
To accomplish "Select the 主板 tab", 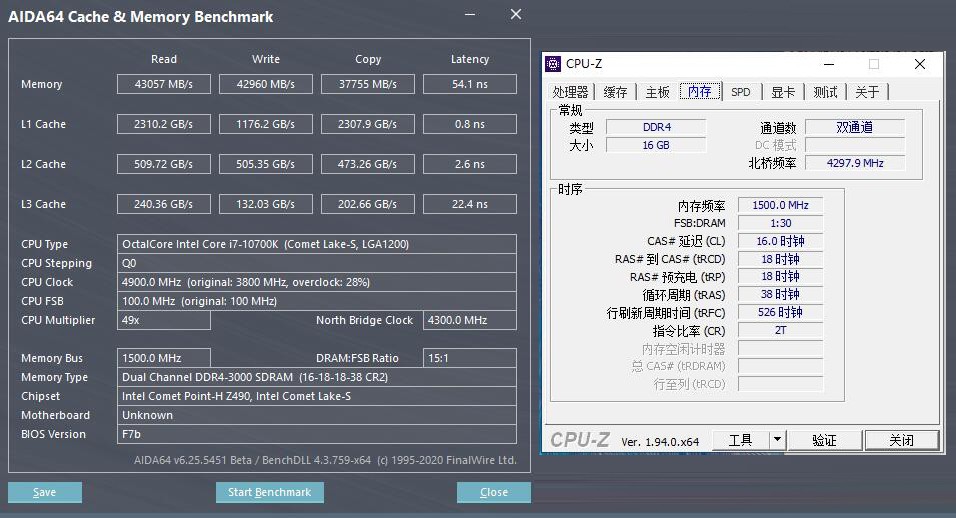I will [657, 92].
